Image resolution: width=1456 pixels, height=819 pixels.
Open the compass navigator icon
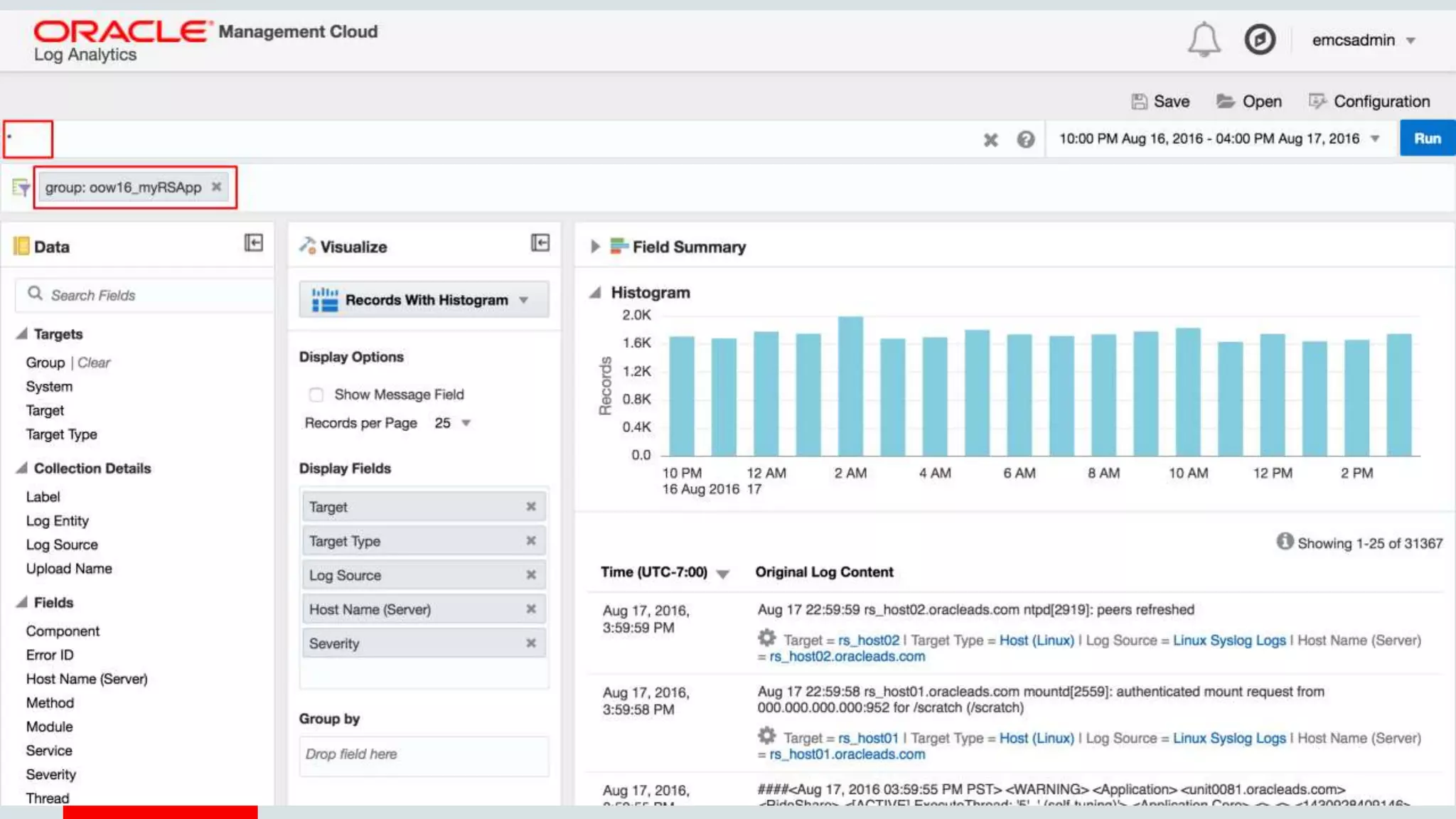(x=1260, y=40)
